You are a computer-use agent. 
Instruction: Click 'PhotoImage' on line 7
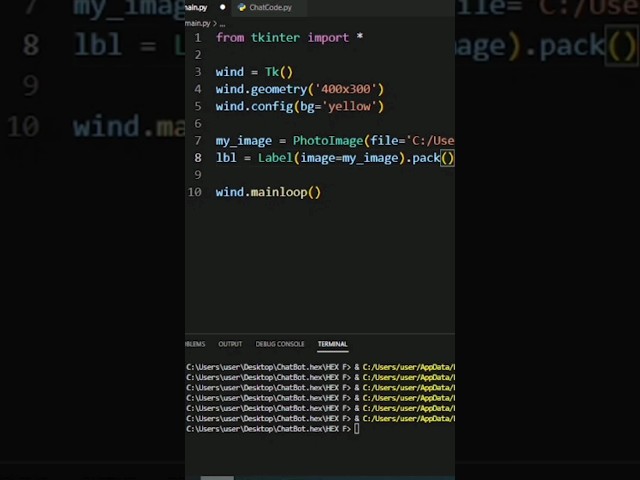click(x=328, y=141)
